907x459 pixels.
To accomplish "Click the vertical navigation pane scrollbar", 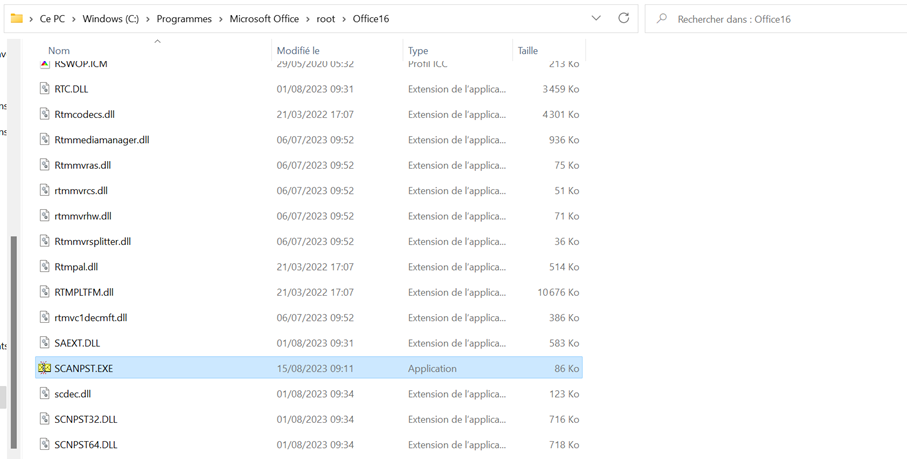I will point(14,342).
